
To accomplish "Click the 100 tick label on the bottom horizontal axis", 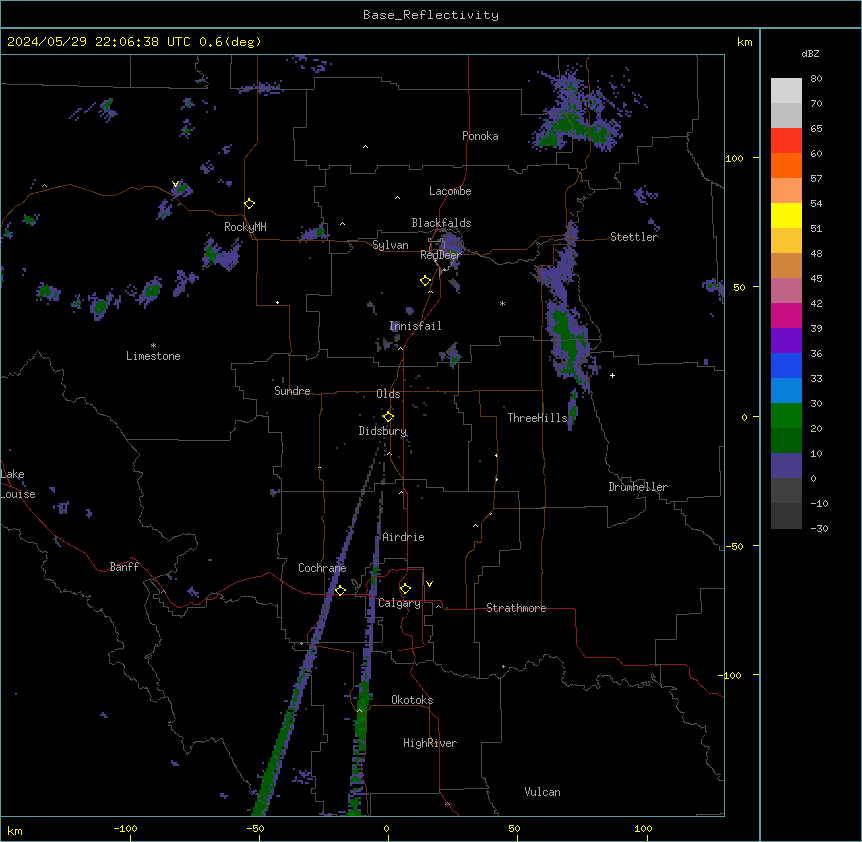I will (x=643, y=828).
